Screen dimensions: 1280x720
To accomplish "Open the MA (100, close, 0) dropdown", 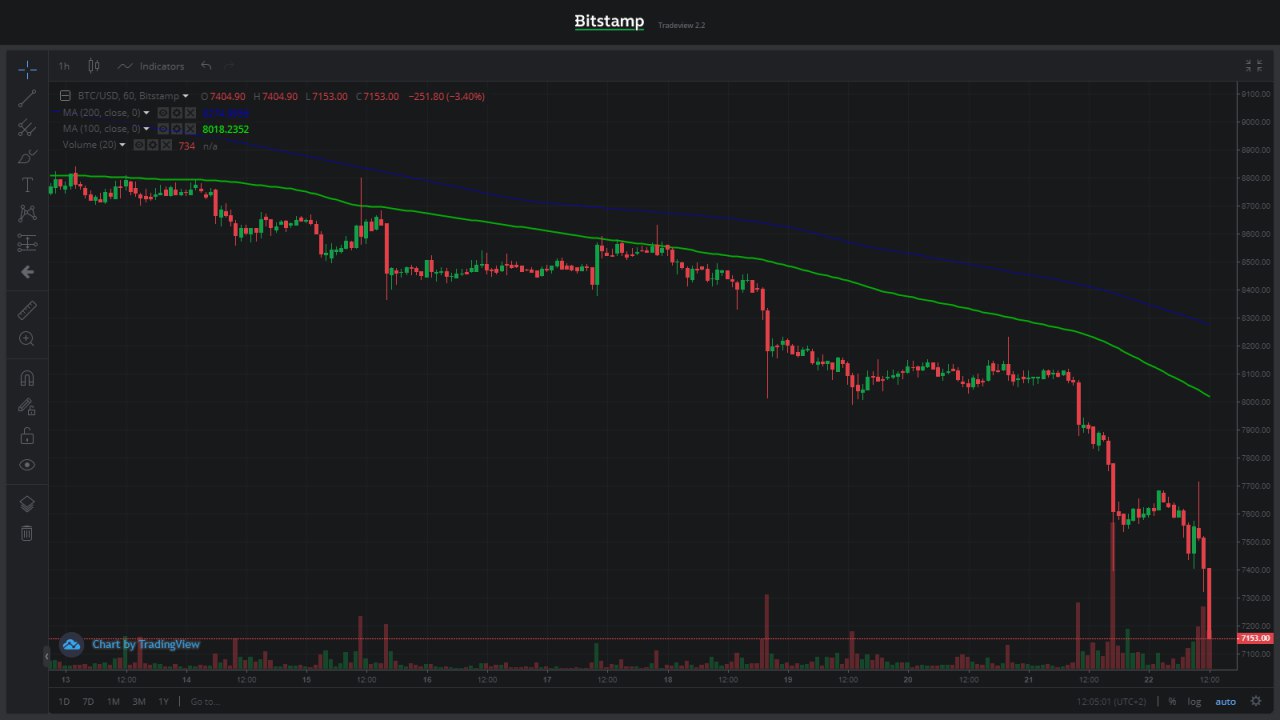I will click(x=146, y=129).
